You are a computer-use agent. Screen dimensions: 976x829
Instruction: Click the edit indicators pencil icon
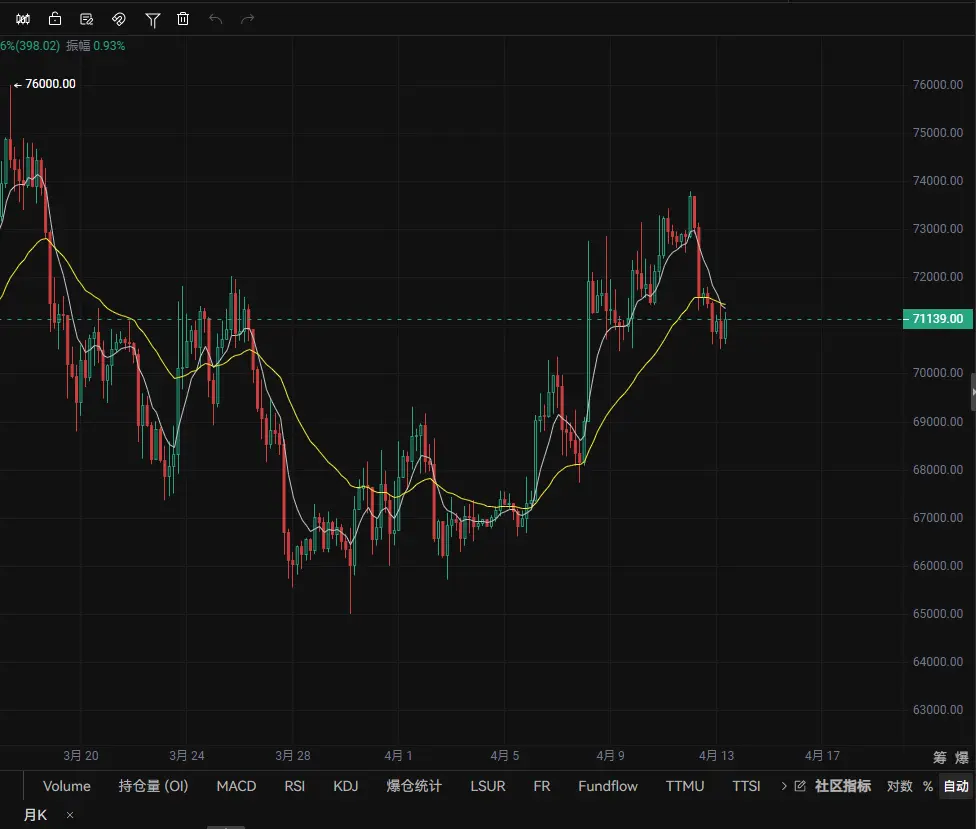click(800, 786)
